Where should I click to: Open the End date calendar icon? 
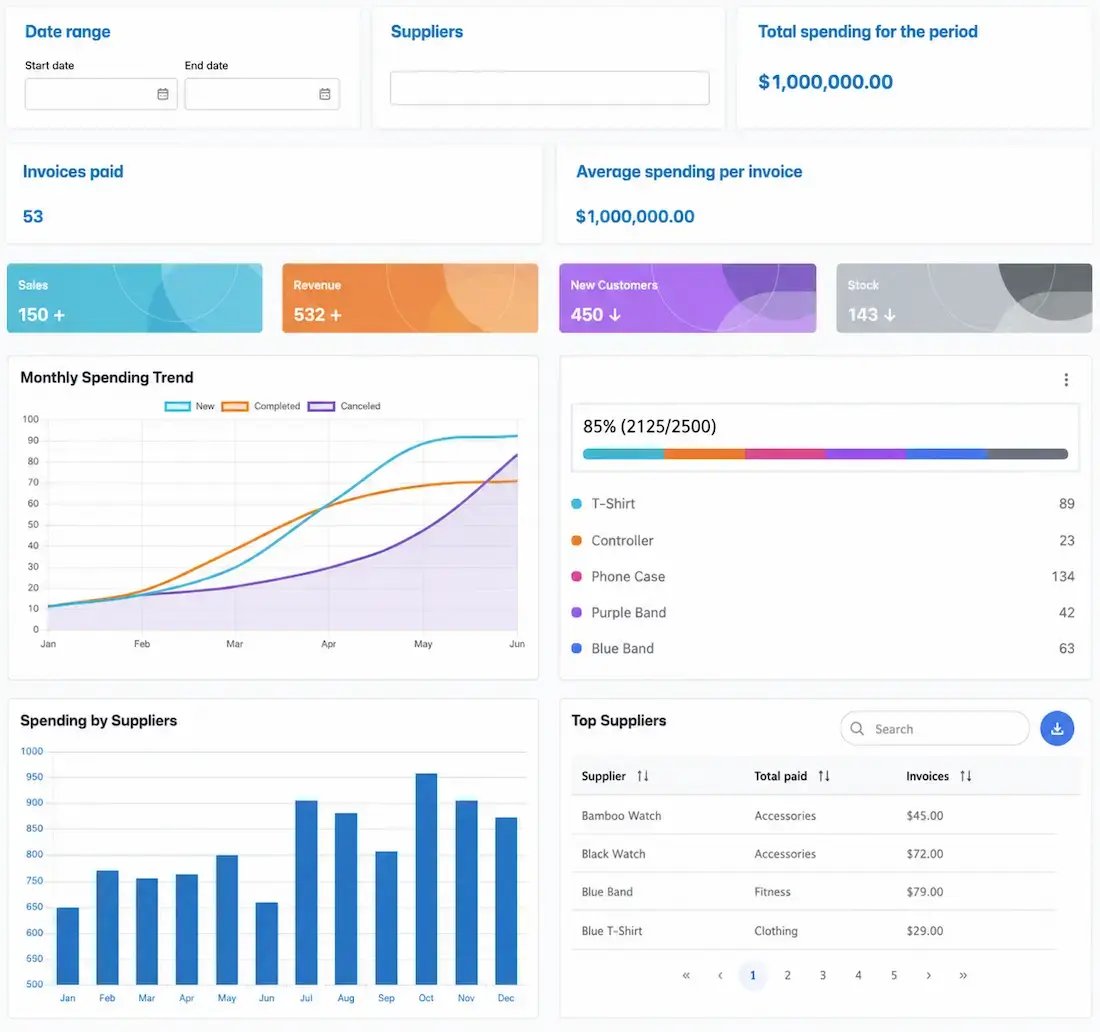(325, 94)
